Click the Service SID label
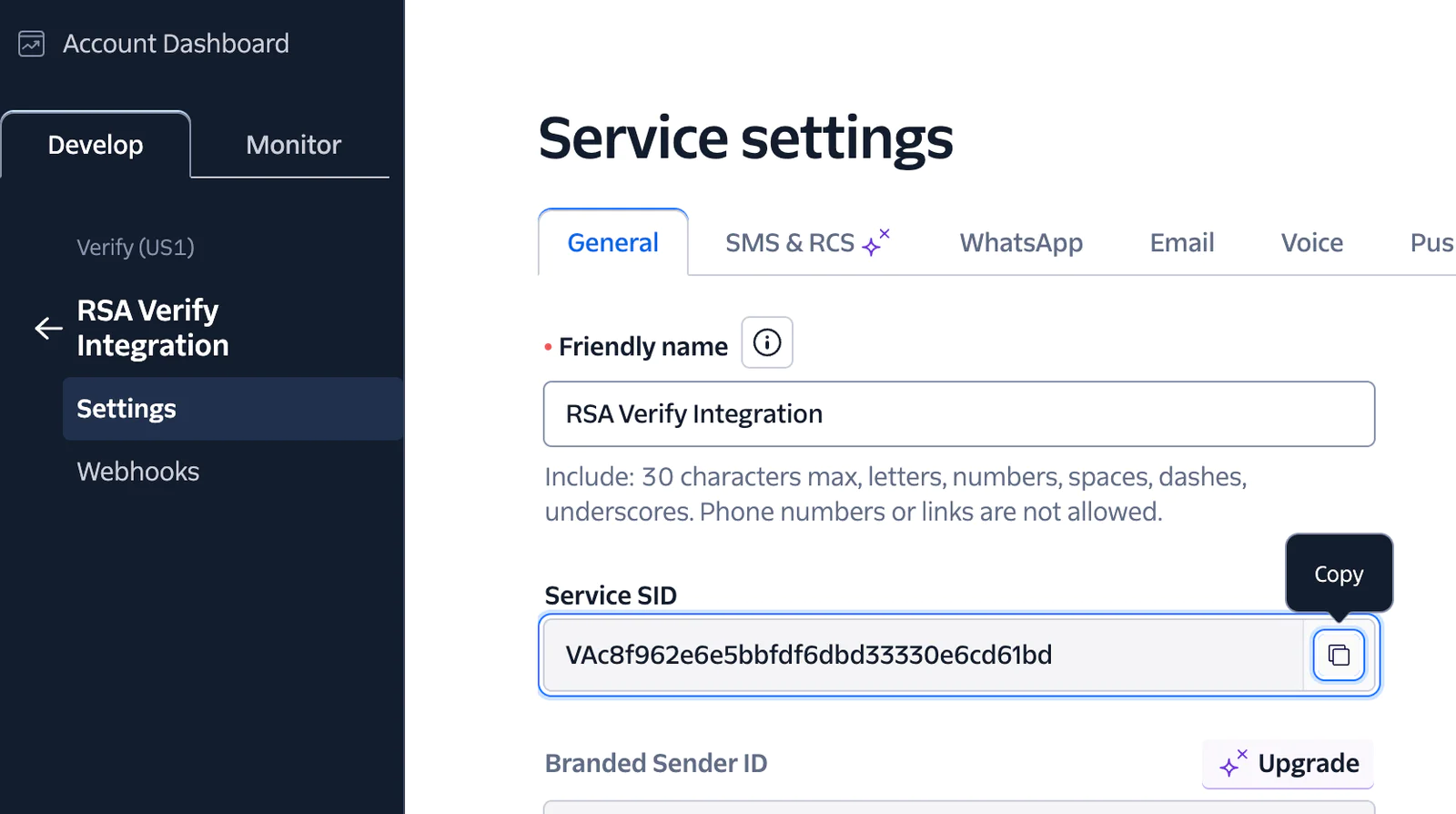 (x=611, y=595)
